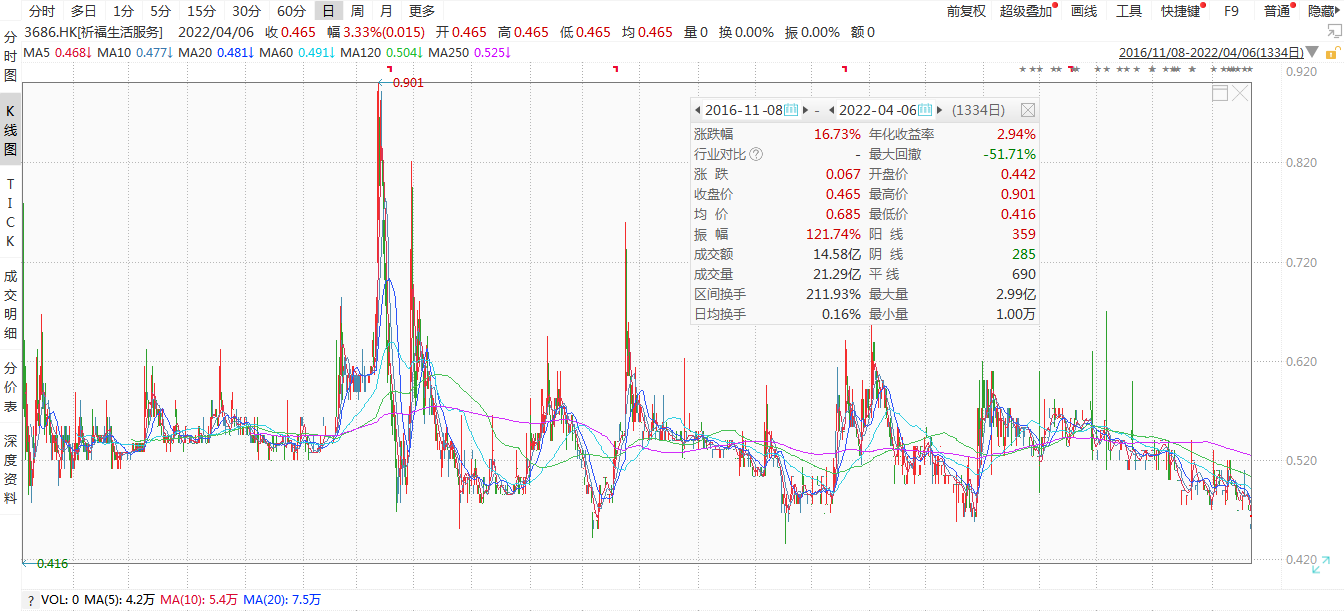Open the 更多 periods dropdown
1344x611 pixels.
[422, 11]
